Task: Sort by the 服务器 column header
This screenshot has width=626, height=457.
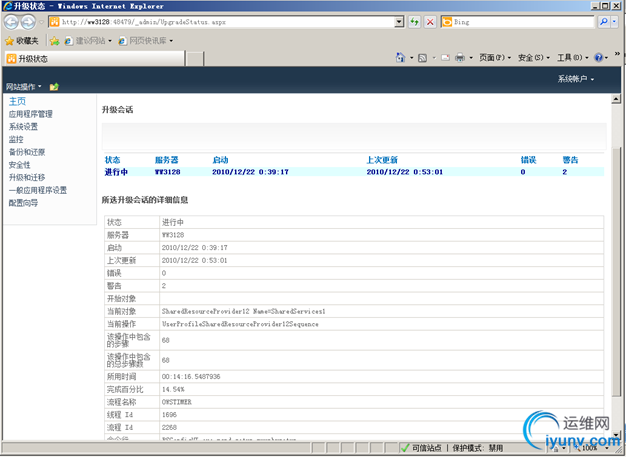Action: click(x=166, y=160)
